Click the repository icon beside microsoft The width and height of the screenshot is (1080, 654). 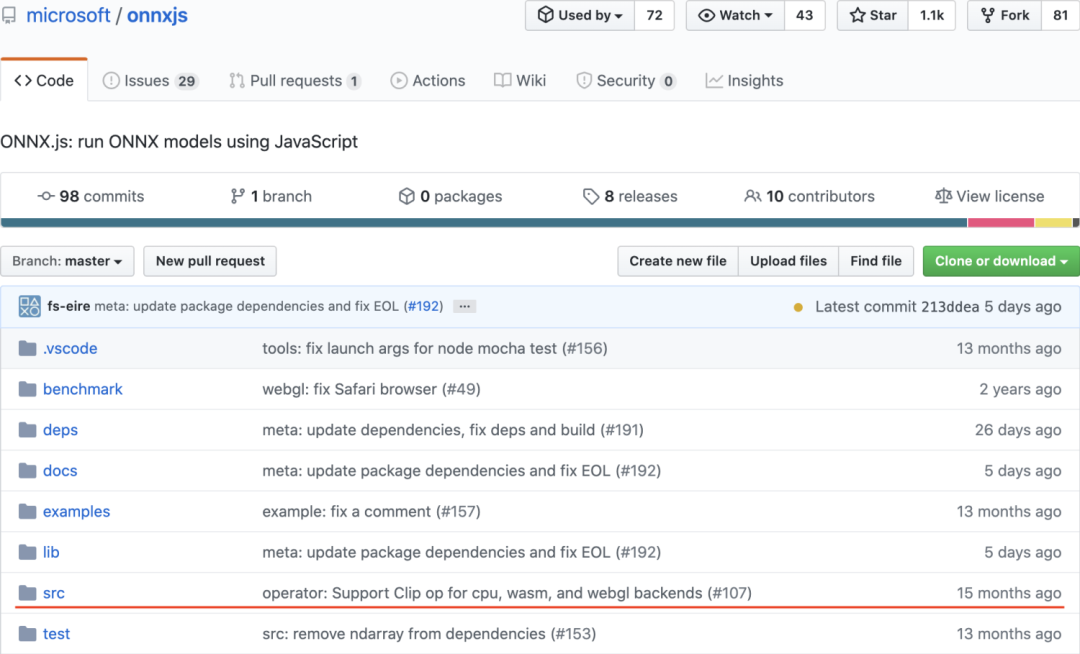click(8, 15)
